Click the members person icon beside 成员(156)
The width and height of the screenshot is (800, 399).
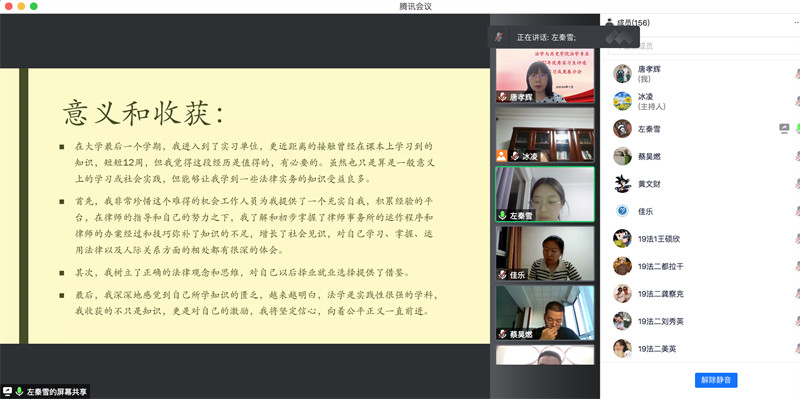click(609, 22)
